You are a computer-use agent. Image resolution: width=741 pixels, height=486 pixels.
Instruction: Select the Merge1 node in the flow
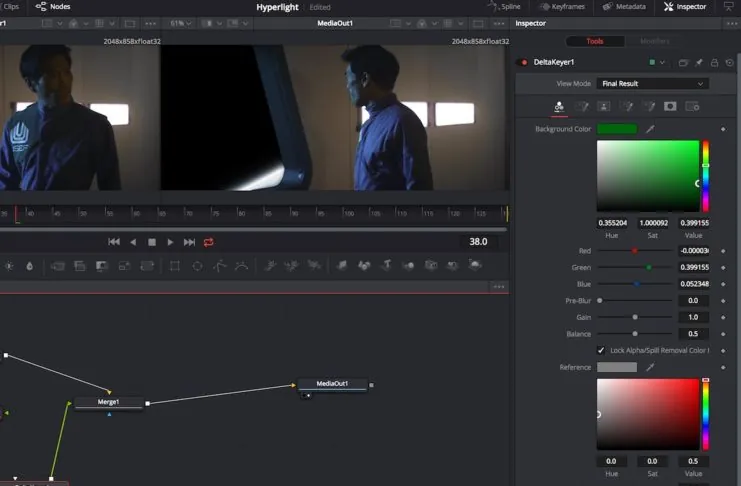(x=108, y=402)
